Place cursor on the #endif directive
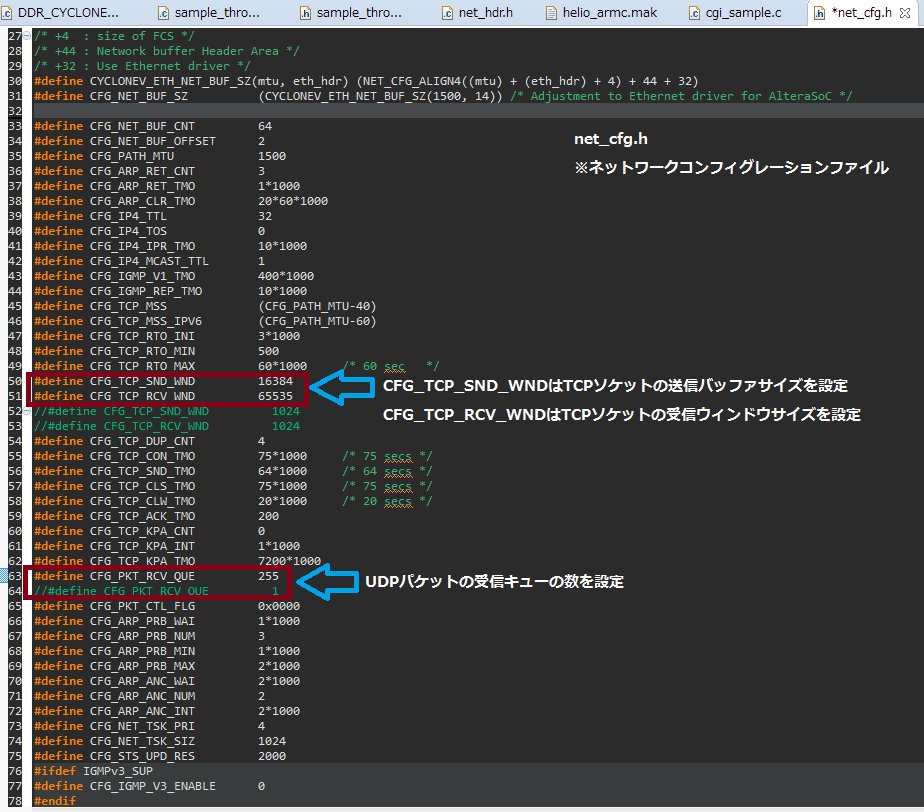 point(54,801)
